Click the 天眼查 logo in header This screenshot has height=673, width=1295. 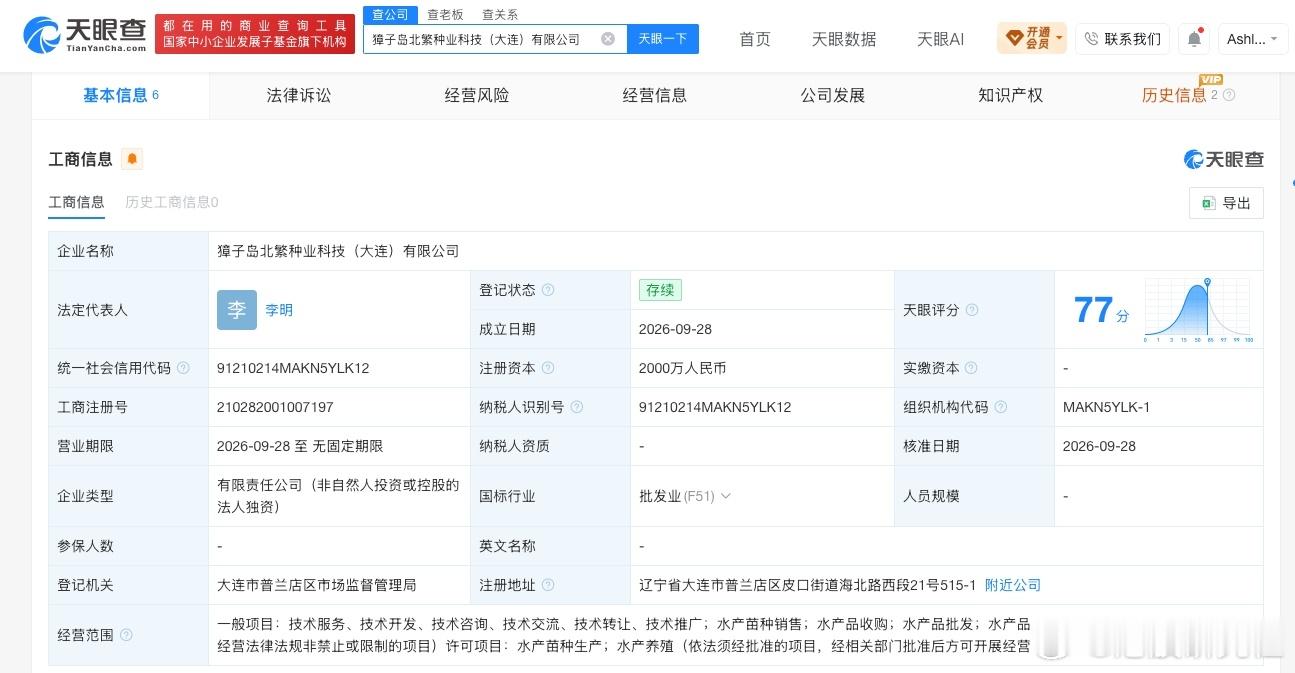(84, 35)
